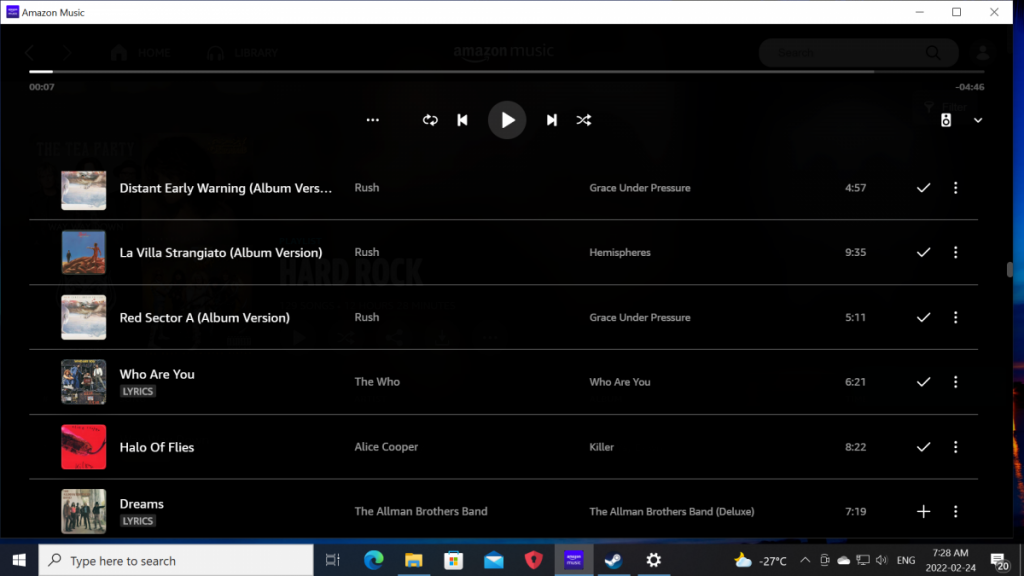Click the window vertical scrollbar thumb
The height and width of the screenshot is (576, 1024).
pos(1010,269)
